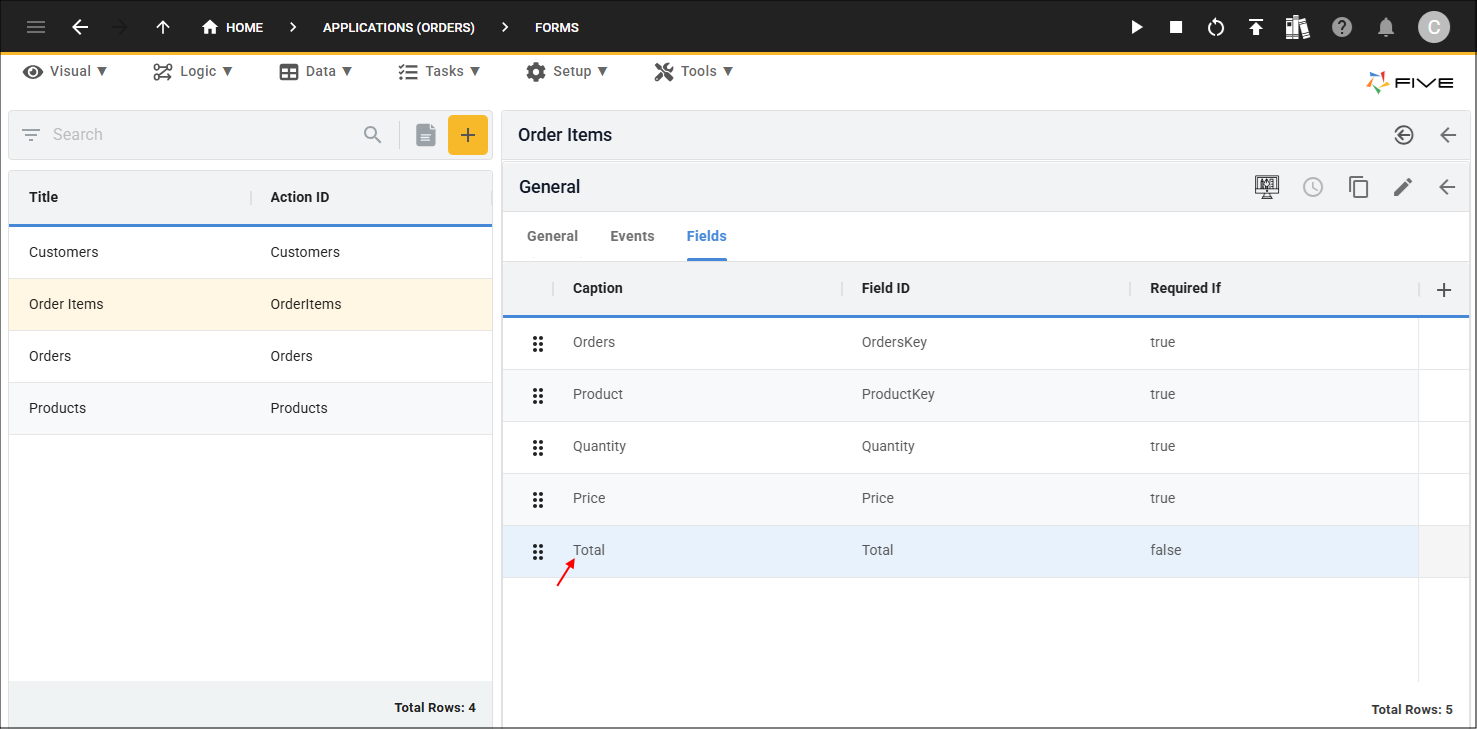Click the notifications bell icon
The image size is (1477, 729).
pyautogui.click(x=1386, y=27)
